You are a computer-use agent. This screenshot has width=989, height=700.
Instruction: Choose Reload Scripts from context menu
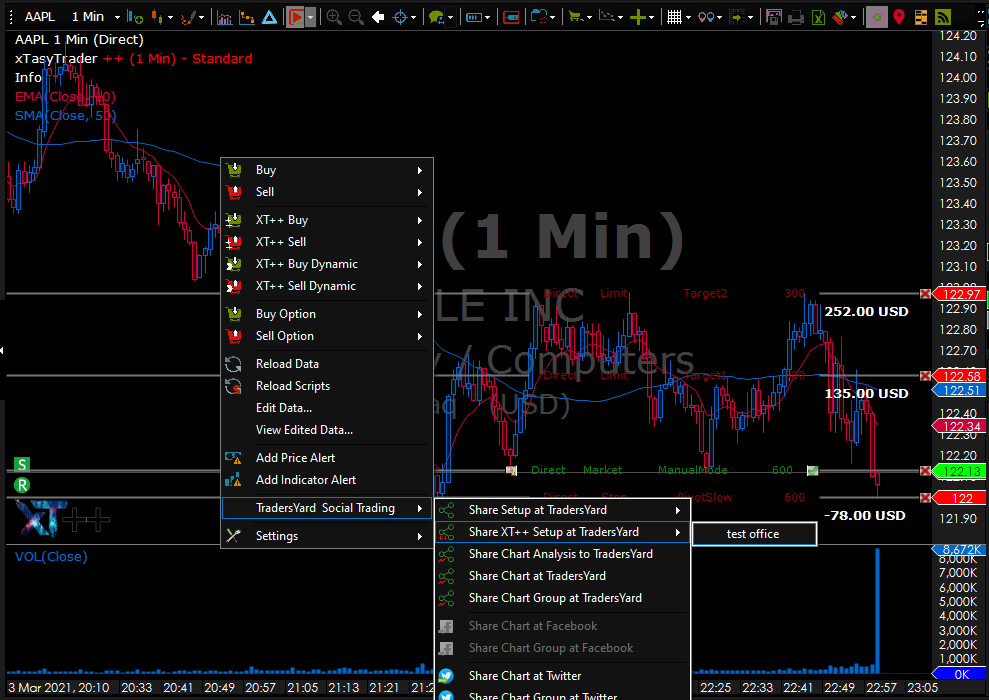click(327, 386)
